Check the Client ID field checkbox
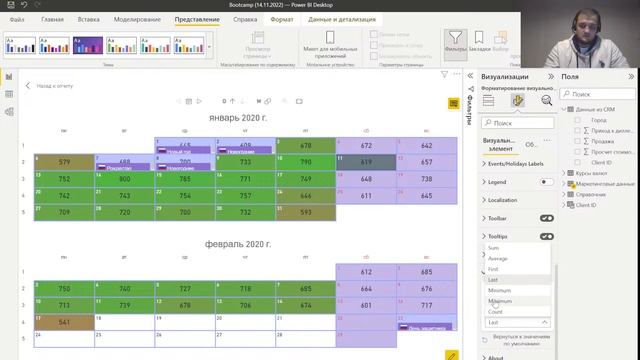Screen dimensions: 640x360 coord(577,162)
